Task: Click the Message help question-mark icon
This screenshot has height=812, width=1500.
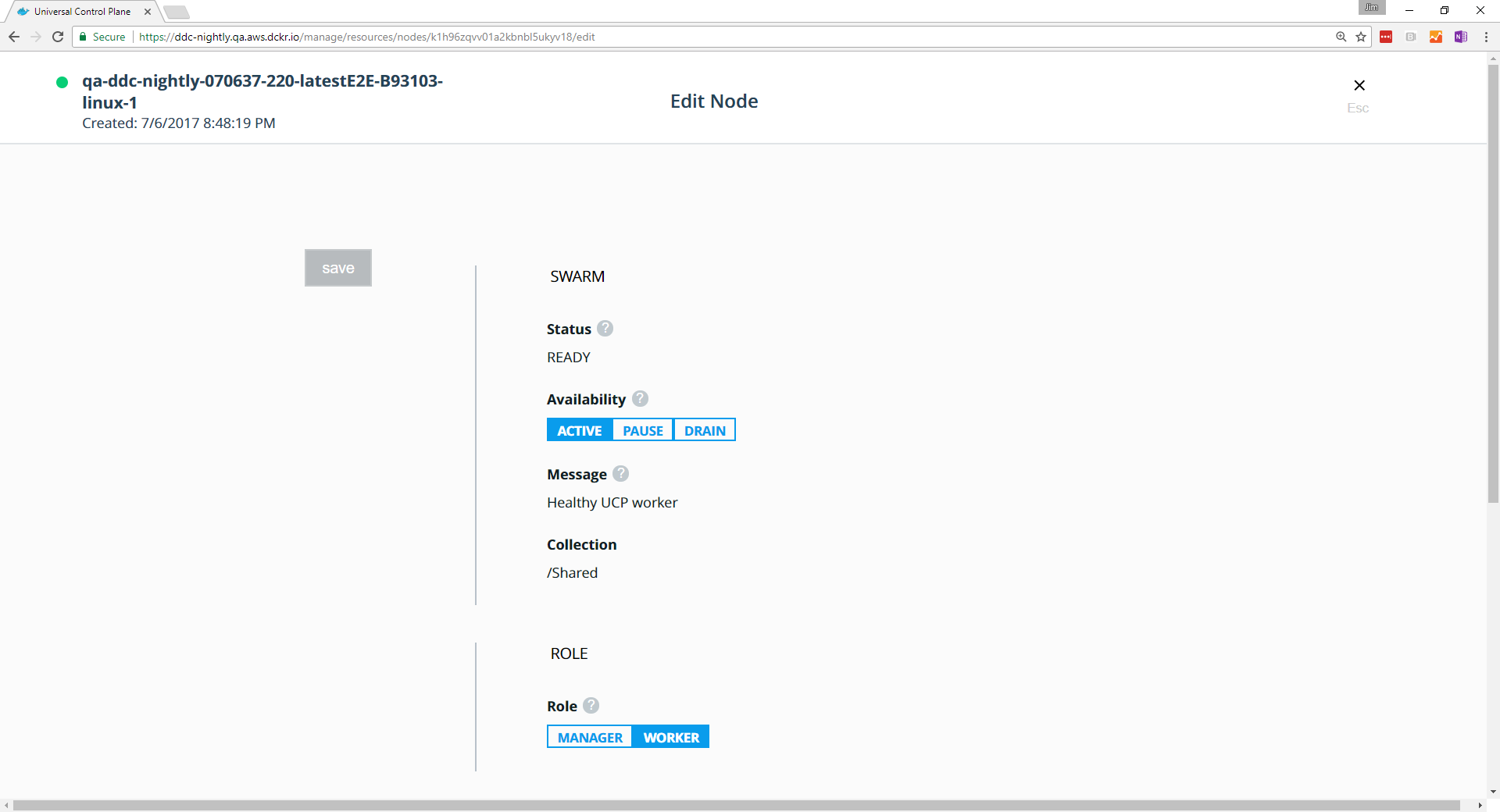Action: click(620, 474)
